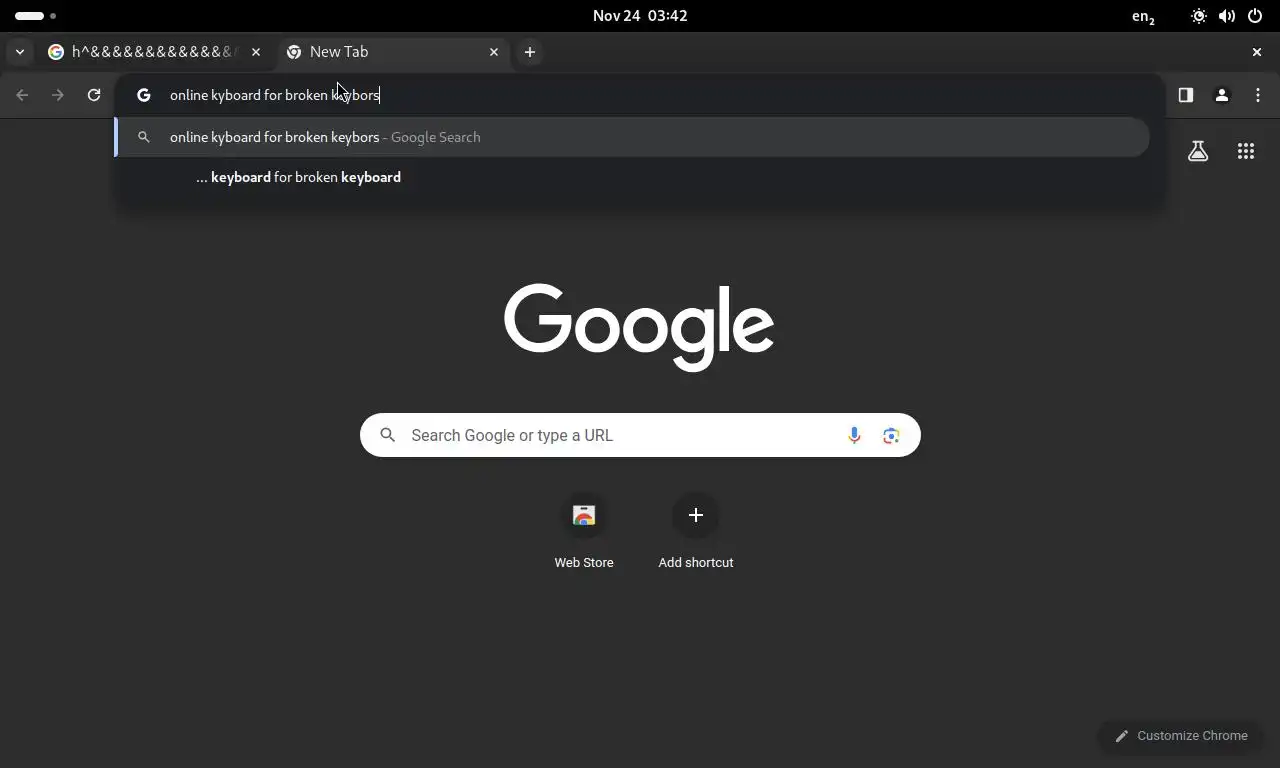The image size is (1280, 768).
Task: Open brightness indicator in system tray
Action: tap(1199, 16)
